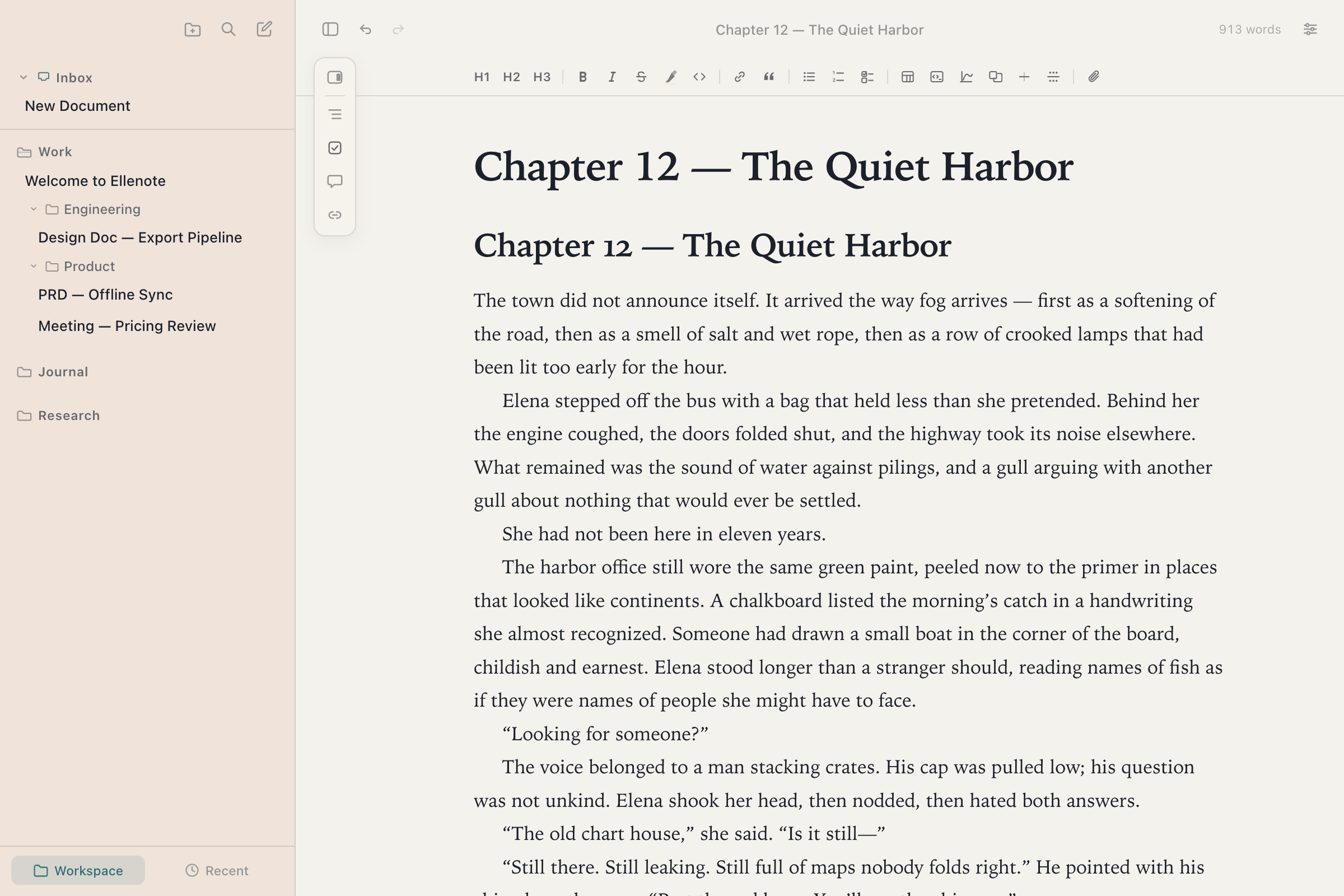Insert a horizontal divider line

tap(1053, 77)
